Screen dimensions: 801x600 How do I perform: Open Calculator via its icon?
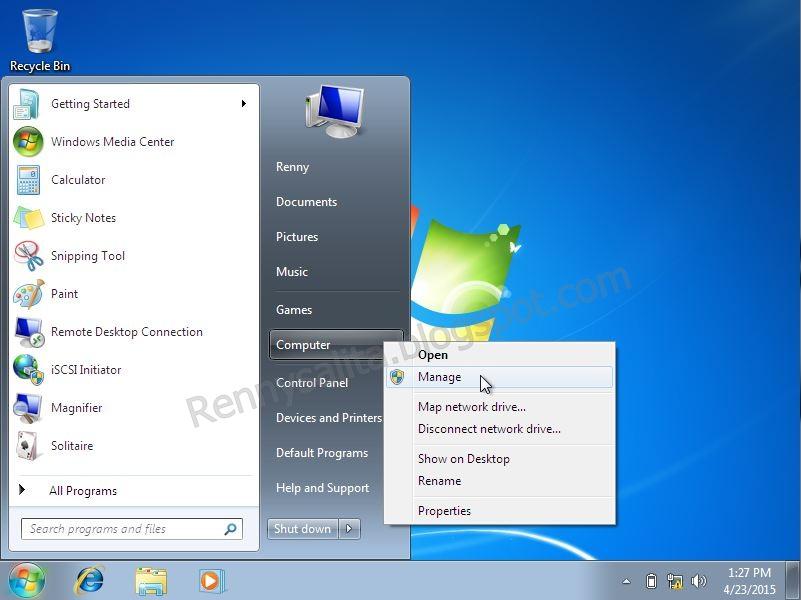pos(28,180)
